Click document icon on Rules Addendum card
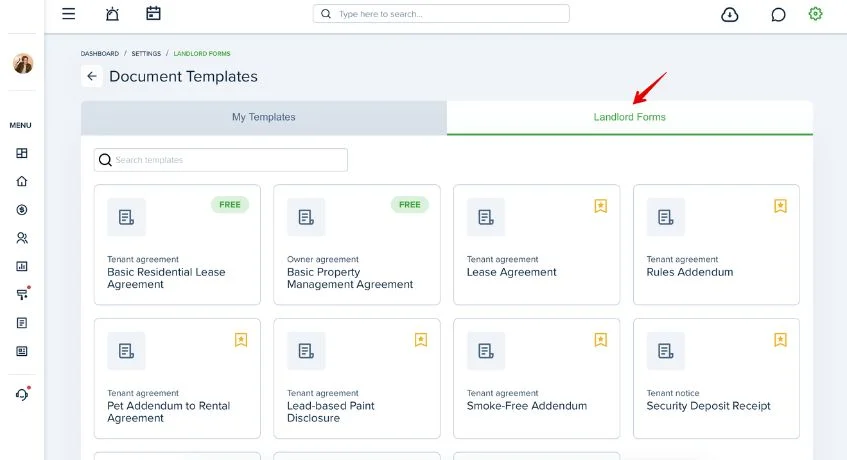 [666, 217]
